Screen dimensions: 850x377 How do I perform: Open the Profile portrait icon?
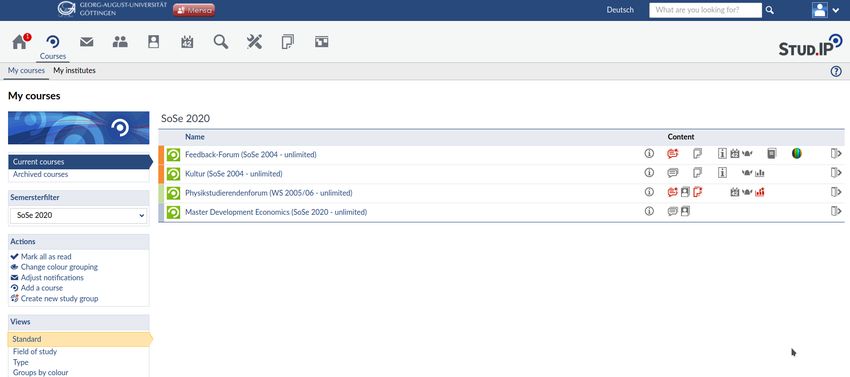tap(153, 42)
